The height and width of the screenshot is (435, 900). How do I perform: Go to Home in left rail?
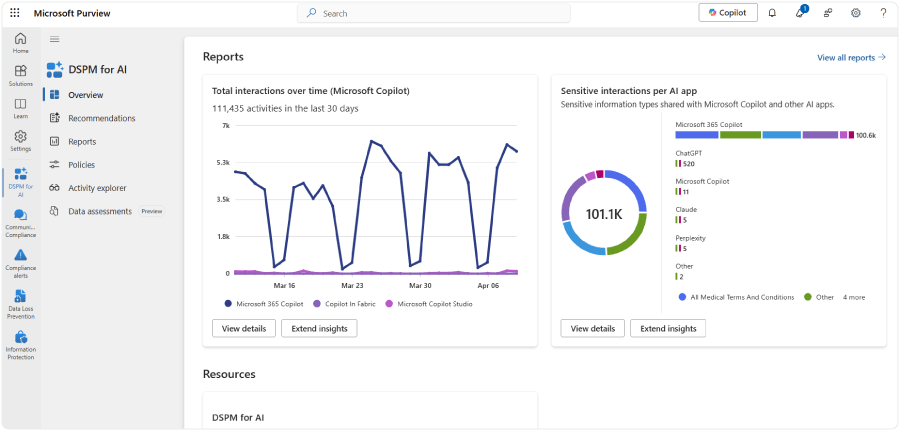coord(21,43)
